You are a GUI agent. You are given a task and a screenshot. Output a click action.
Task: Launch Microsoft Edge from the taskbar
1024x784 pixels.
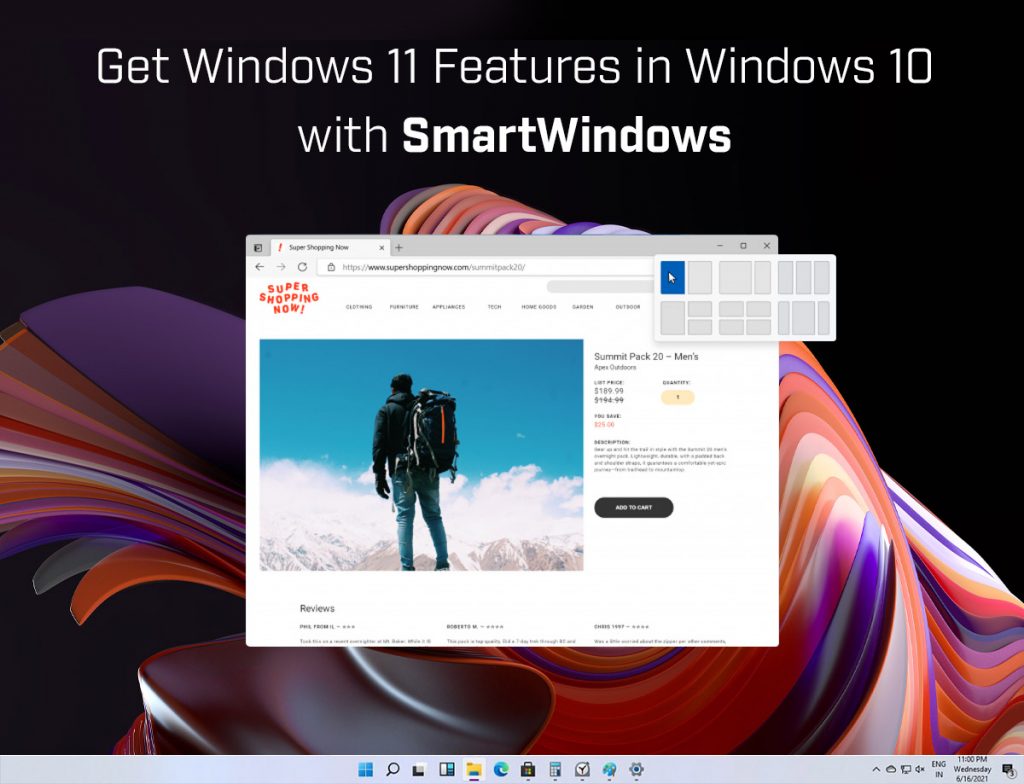pyautogui.click(x=500, y=770)
